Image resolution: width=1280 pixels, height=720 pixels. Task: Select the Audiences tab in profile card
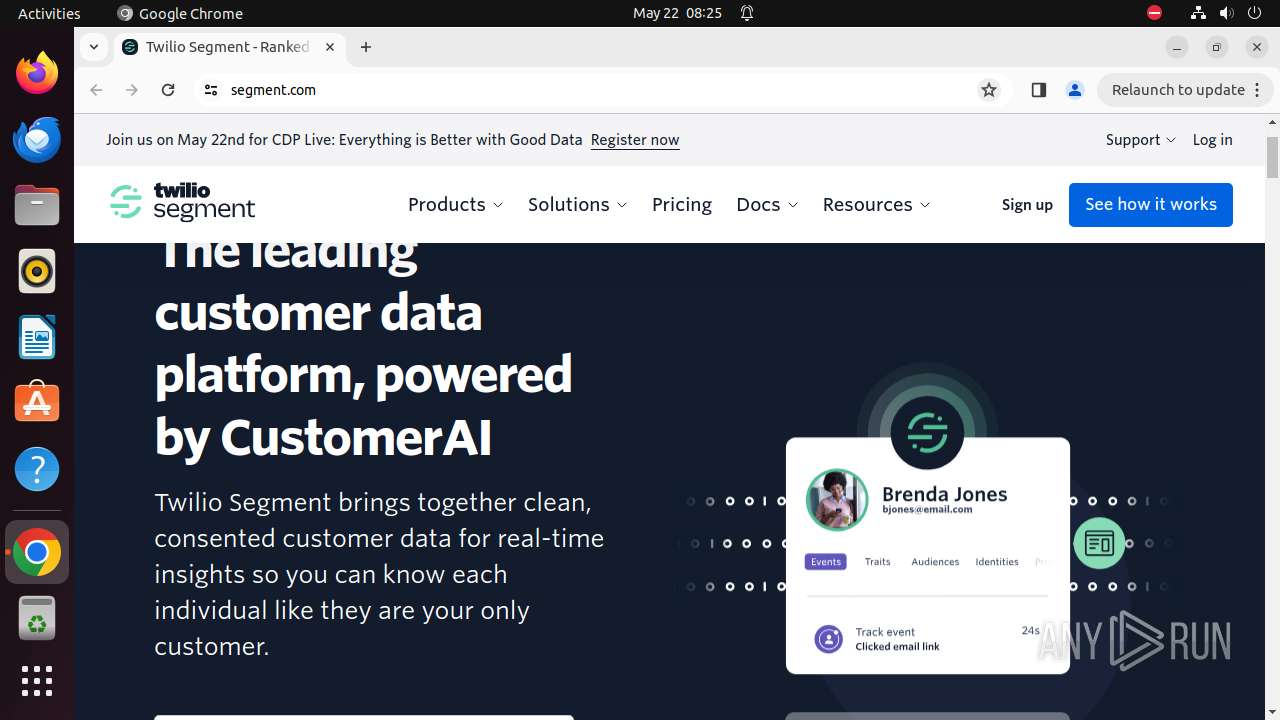935,562
